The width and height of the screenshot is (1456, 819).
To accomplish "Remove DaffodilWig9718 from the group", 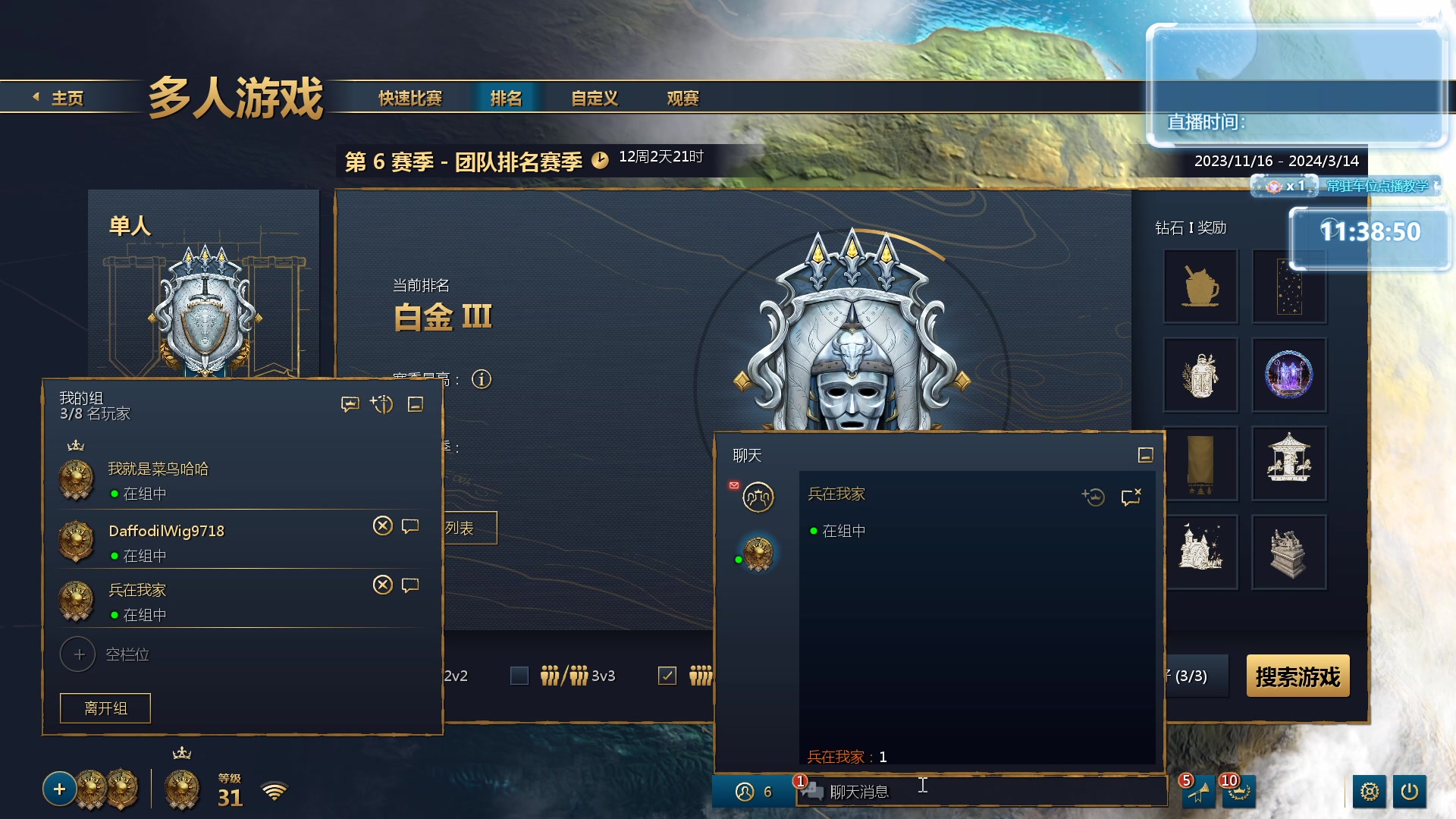I will coord(383,526).
